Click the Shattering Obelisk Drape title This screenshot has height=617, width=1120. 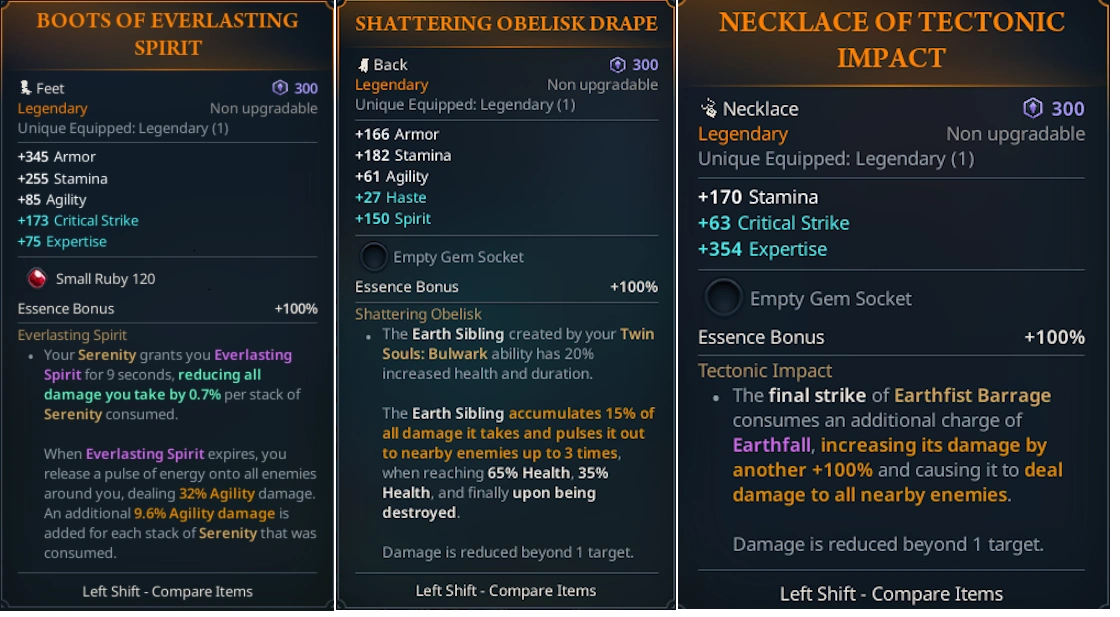pyautogui.click(x=506, y=23)
